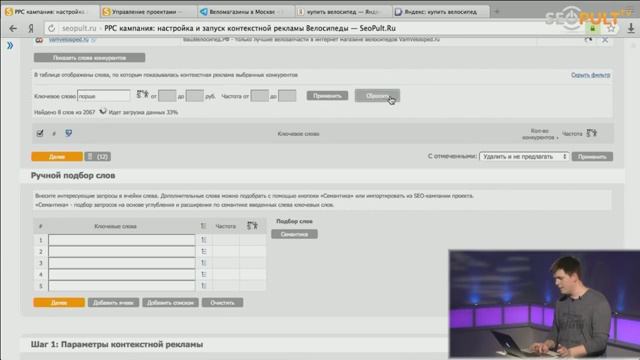640x360 pixels.
Task: Open 'Веломагазины в Москве' tab
Action: 245,12
